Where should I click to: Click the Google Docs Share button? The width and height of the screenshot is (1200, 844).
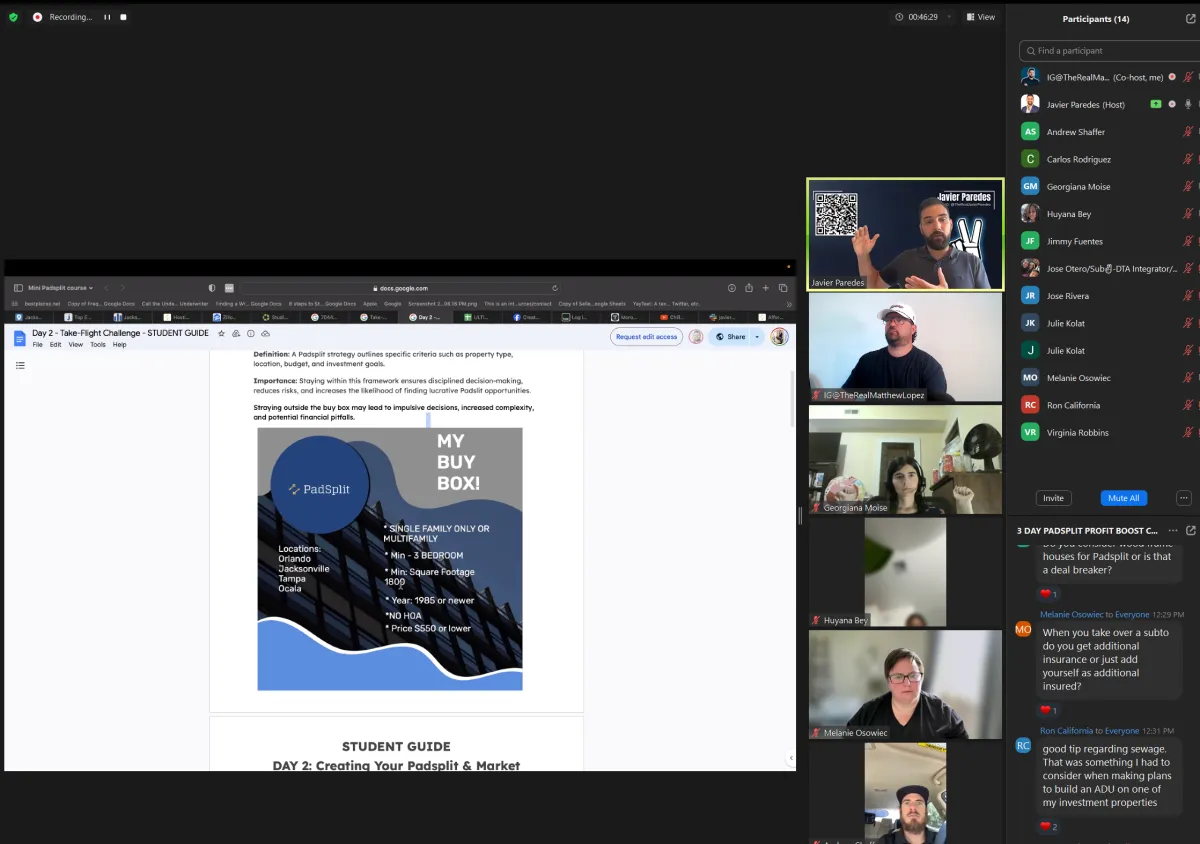pos(730,337)
